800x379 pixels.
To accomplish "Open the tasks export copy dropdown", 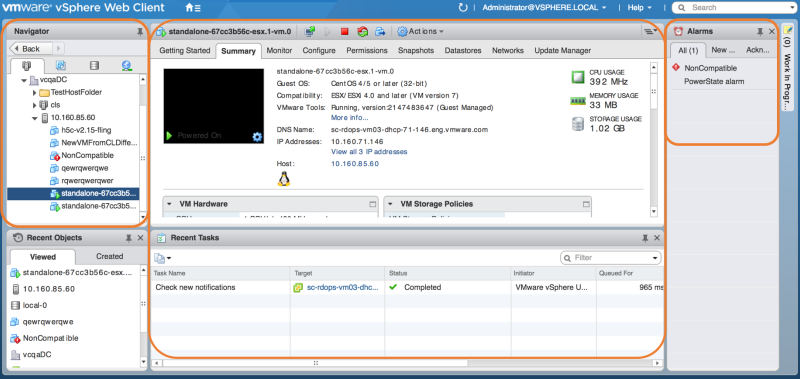I will (163, 258).
